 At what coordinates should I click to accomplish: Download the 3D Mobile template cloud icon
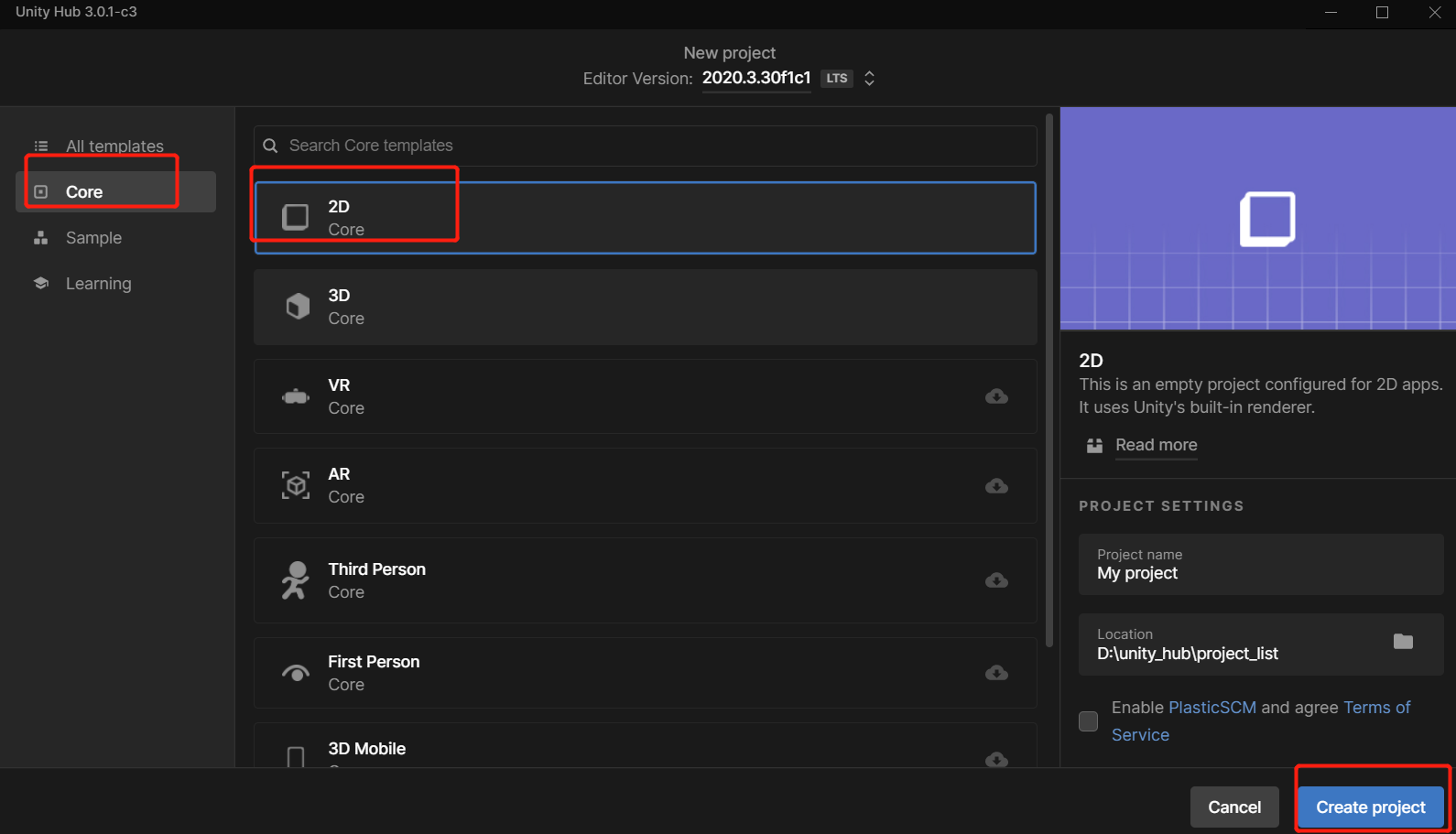(x=997, y=759)
